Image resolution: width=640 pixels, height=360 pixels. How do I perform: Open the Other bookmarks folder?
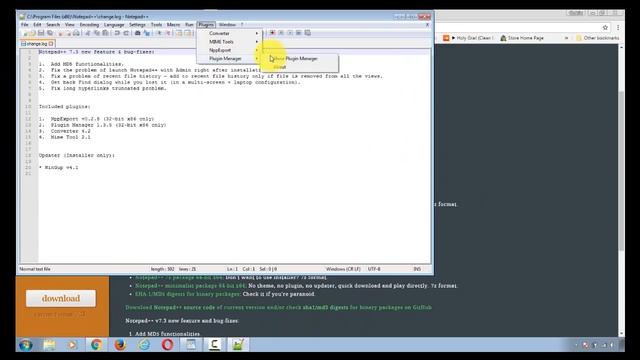pos(598,38)
